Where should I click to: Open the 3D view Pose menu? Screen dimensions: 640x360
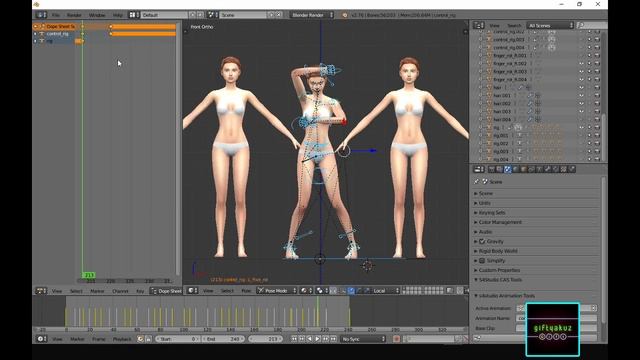[246, 291]
